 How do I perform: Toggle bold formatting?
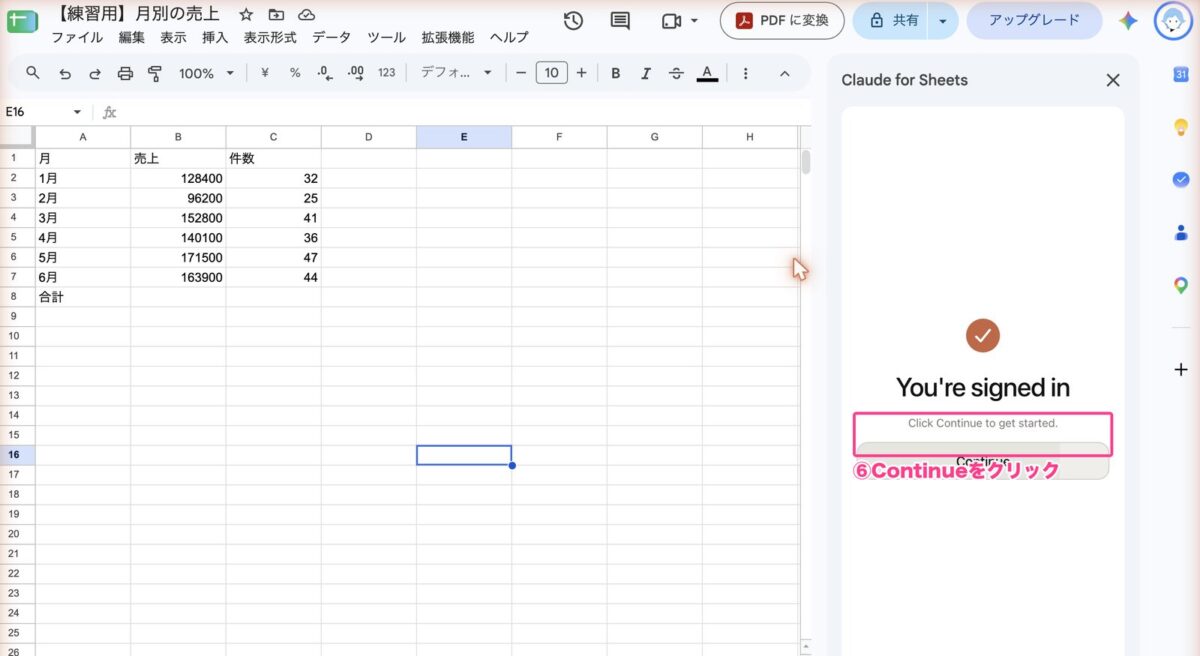(x=616, y=73)
